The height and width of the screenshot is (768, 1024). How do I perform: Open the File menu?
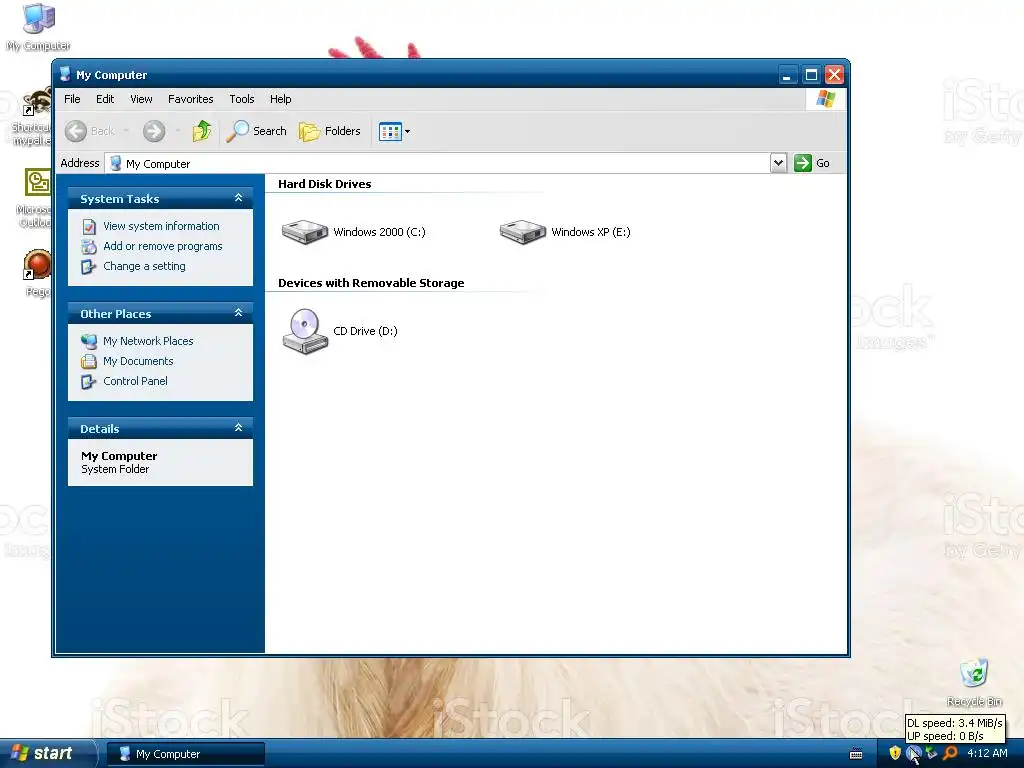point(72,99)
